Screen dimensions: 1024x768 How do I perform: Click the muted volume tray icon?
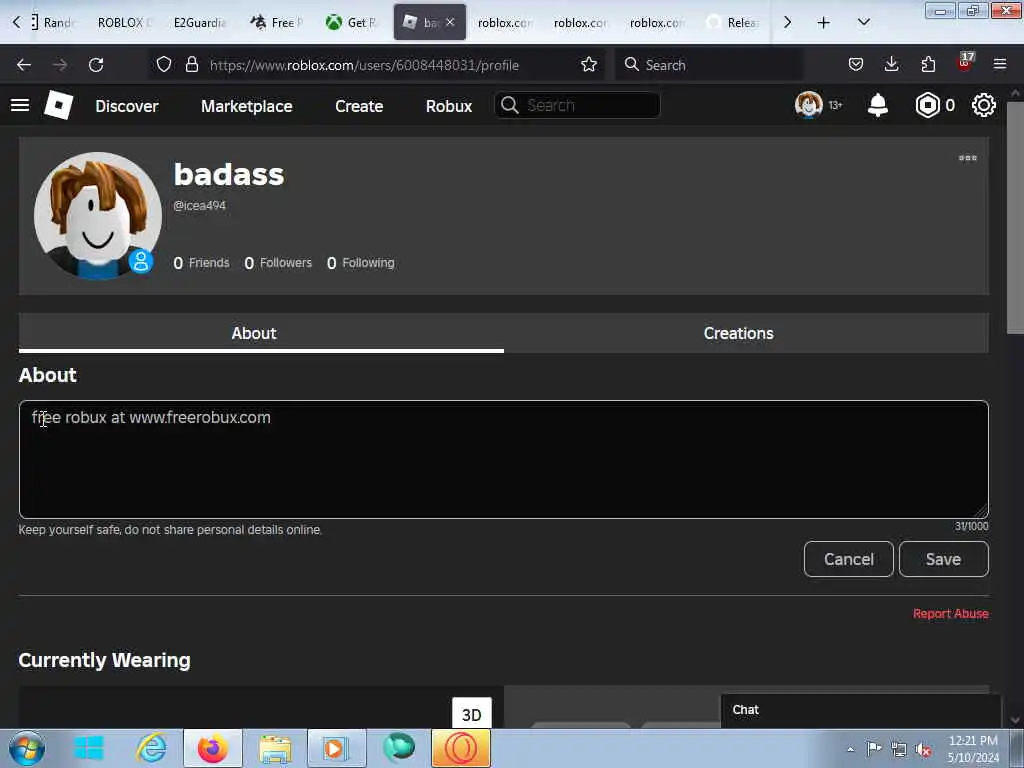(923, 749)
